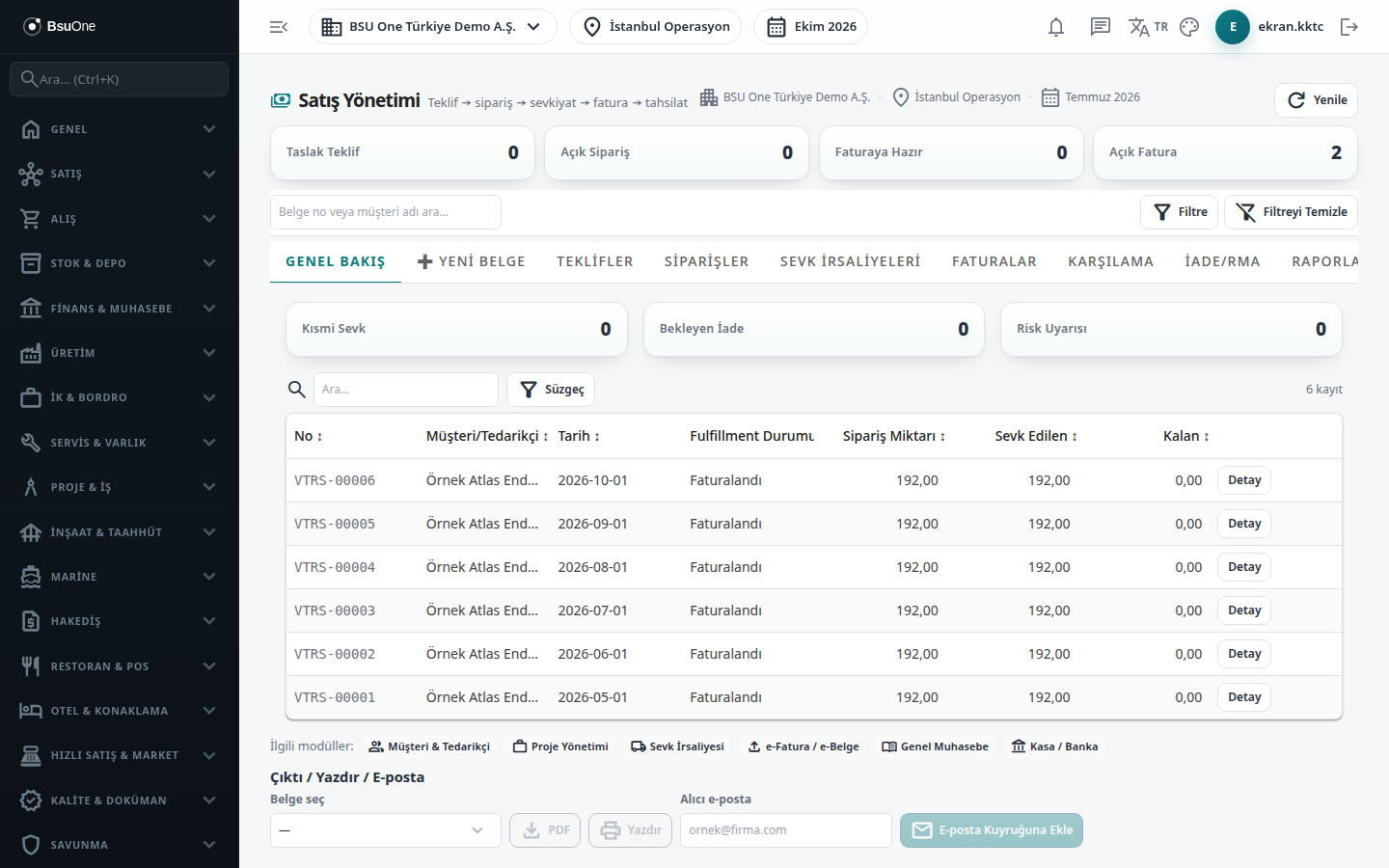Open the Savunma shield icon
This screenshot has width=1389, height=868.
[31, 845]
